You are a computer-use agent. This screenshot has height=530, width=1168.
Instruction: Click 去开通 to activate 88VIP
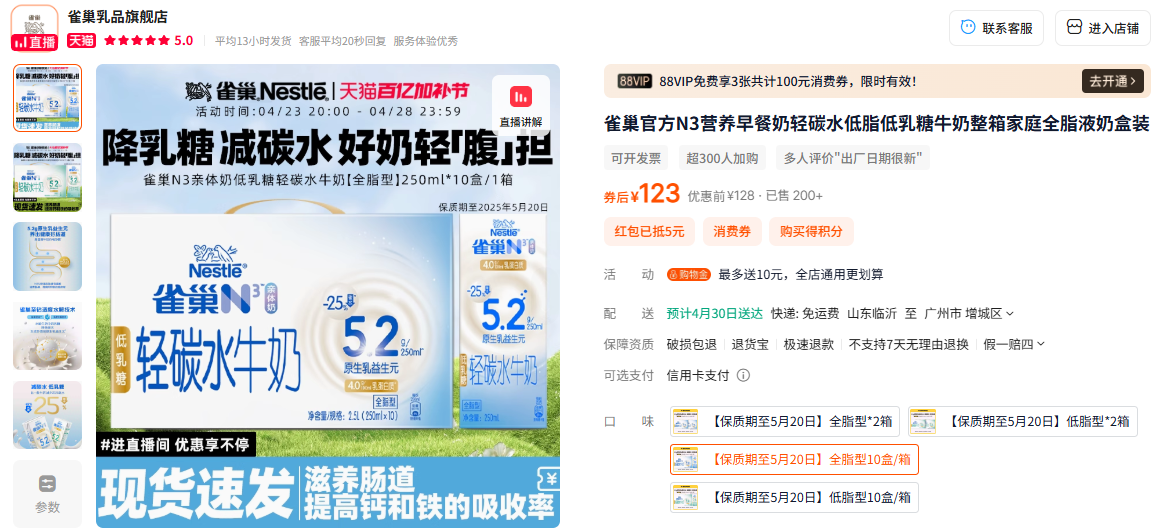[x=1112, y=81]
